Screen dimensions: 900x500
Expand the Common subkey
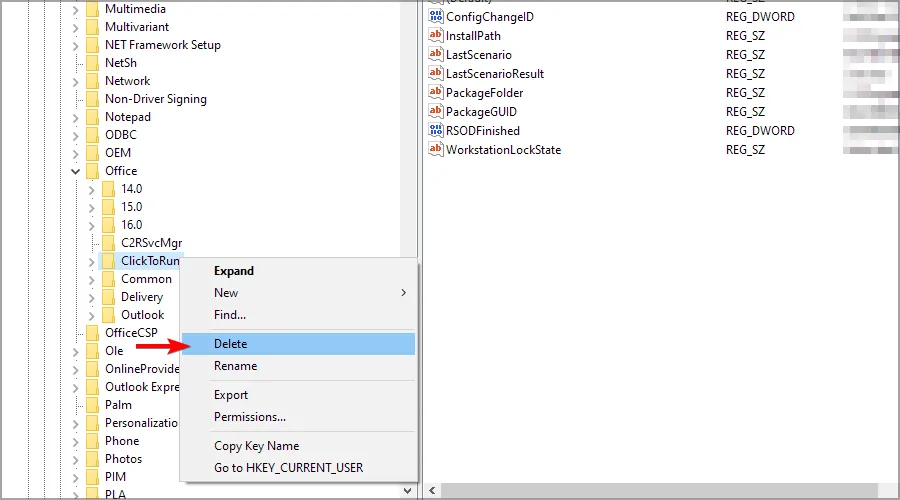(x=91, y=280)
